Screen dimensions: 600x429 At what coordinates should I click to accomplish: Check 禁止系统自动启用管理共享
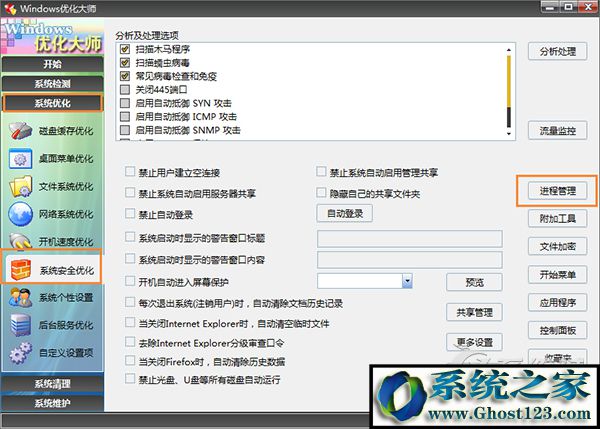(321, 171)
